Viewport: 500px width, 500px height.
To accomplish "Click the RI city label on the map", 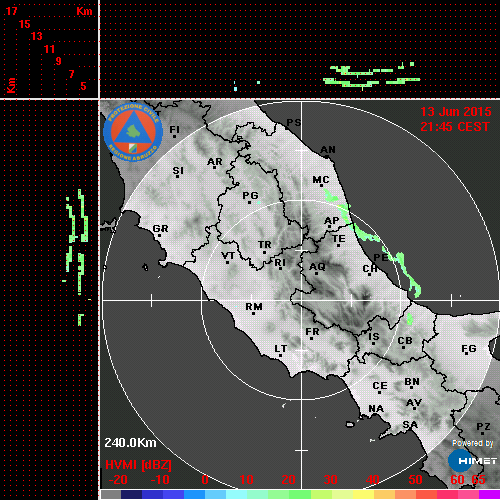I will coord(280,263).
